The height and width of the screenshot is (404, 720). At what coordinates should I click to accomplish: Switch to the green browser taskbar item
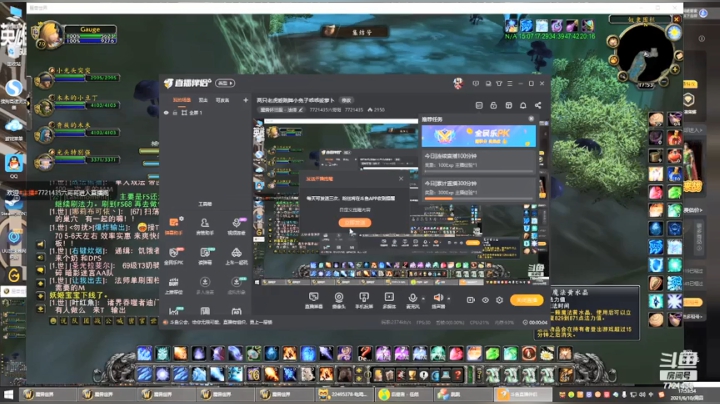pyautogui.click(x=404, y=394)
